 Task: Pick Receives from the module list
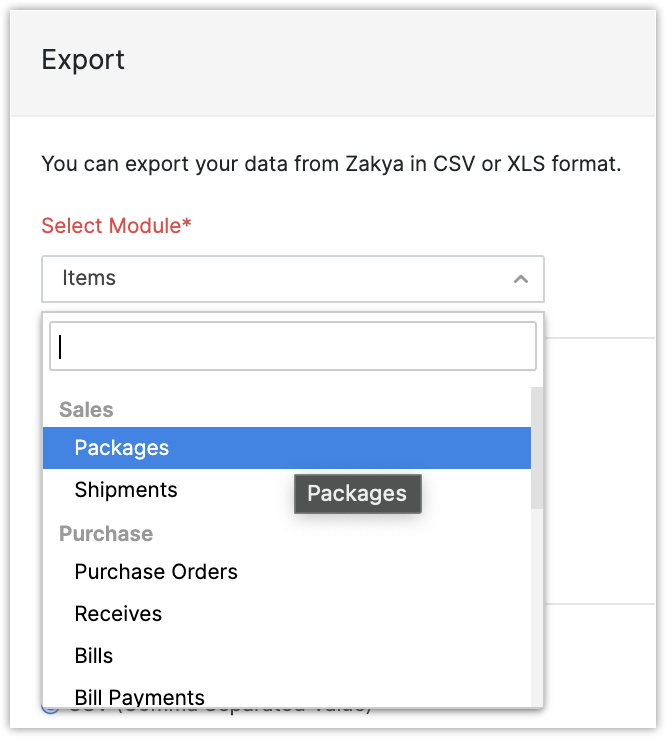(x=118, y=614)
